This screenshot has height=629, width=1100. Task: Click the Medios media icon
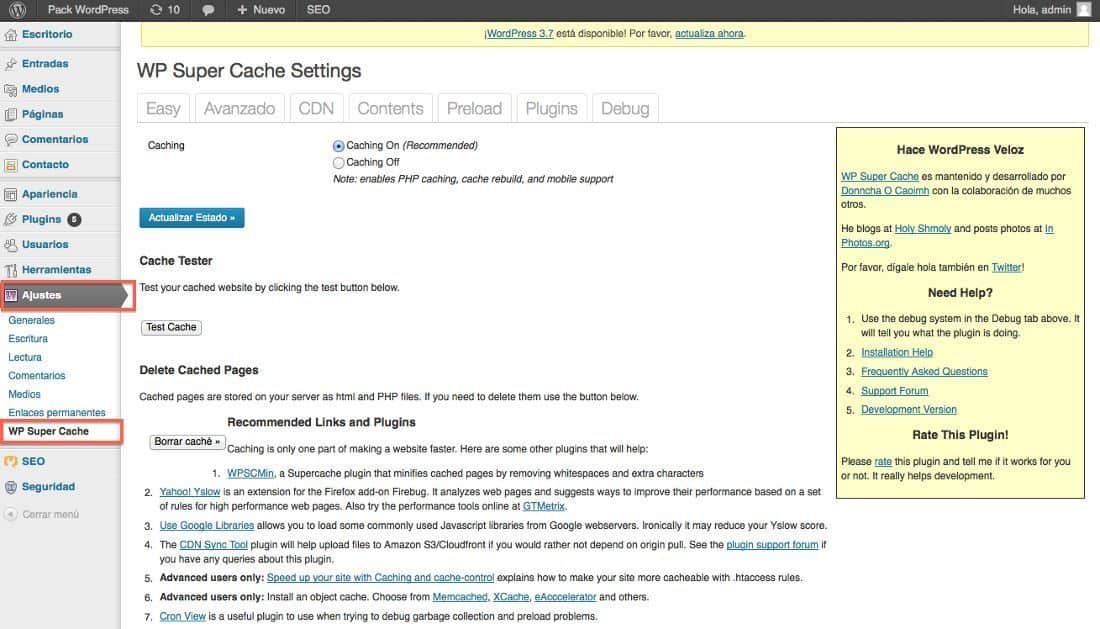pyautogui.click(x=11, y=90)
